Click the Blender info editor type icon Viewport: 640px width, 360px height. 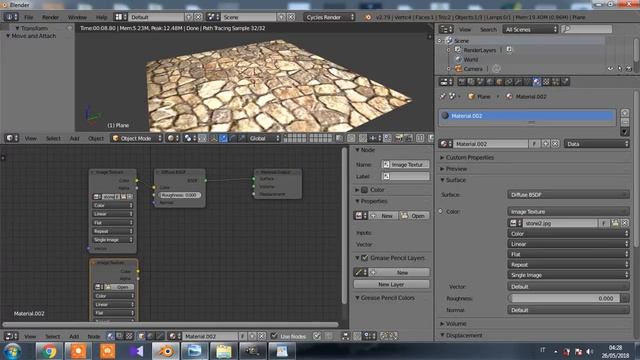pos(11,17)
